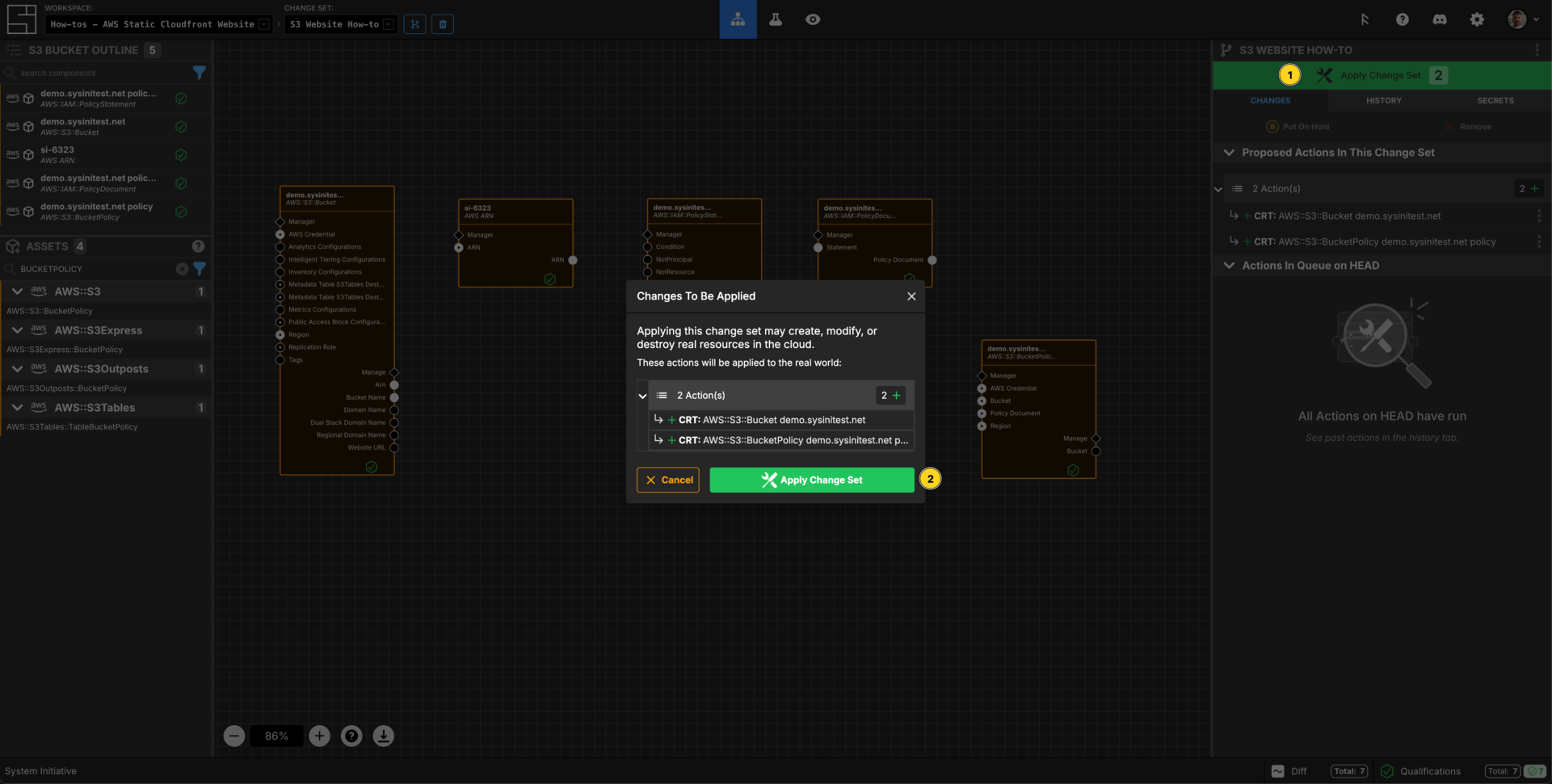Switch to the Changes tab
The width and height of the screenshot is (1552, 784).
1271,101
